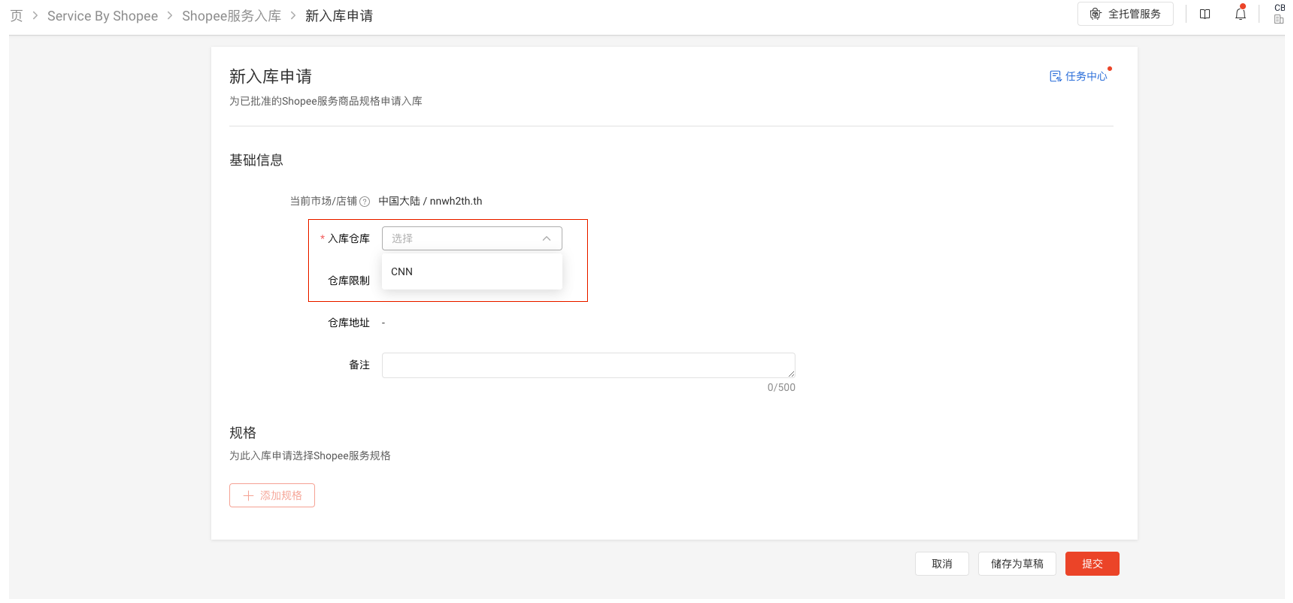Click 储存为草稿 to save the draft

[1017, 564]
